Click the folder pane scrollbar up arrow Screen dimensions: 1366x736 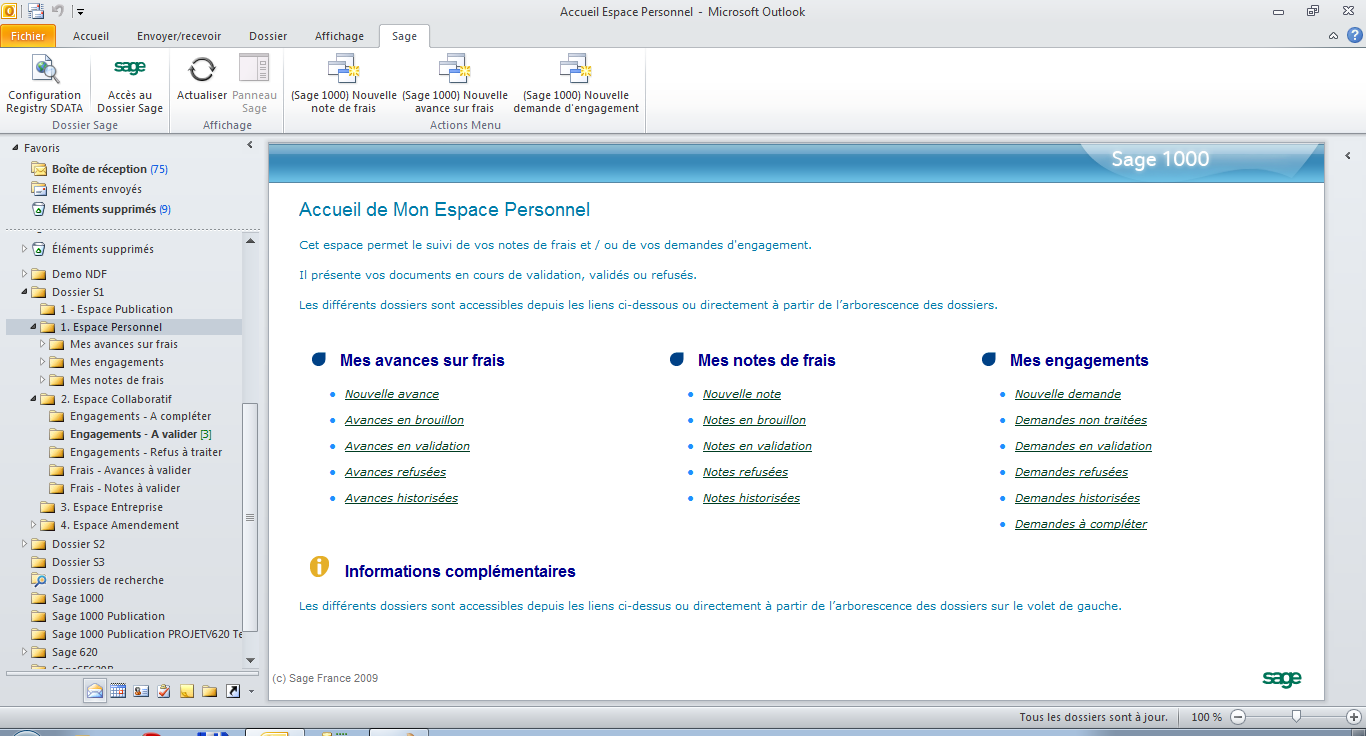point(250,240)
